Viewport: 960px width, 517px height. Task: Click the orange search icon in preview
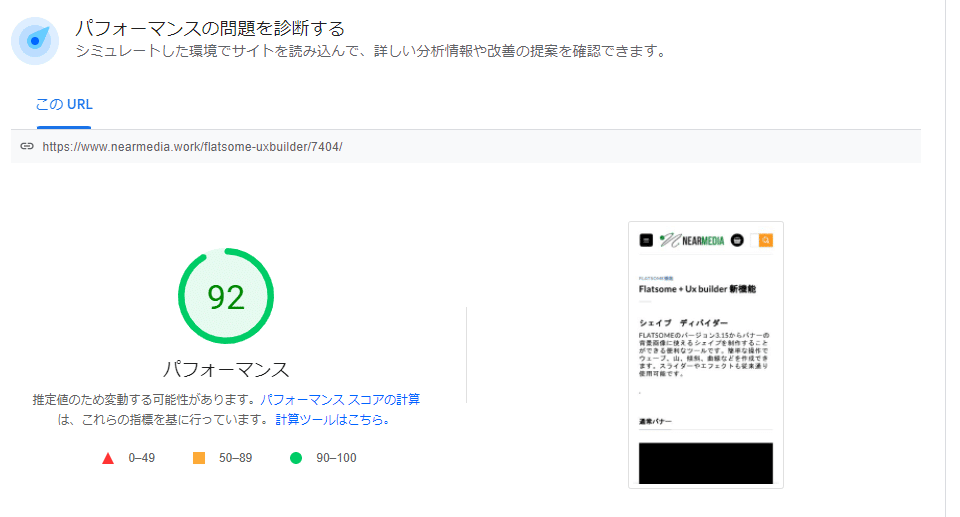pyautogui.click(x=766, y=240)
